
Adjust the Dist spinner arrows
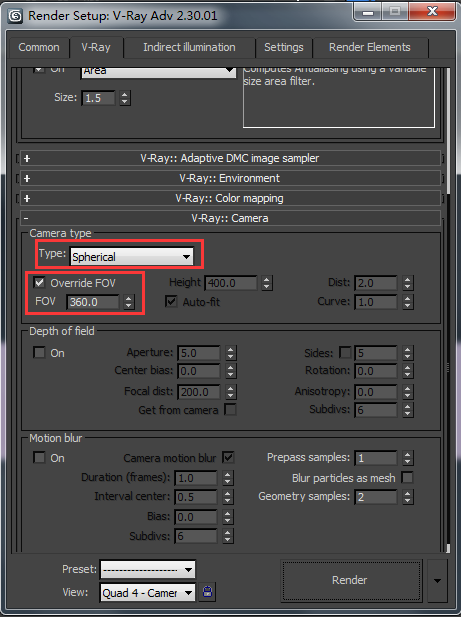pos(408,283)
